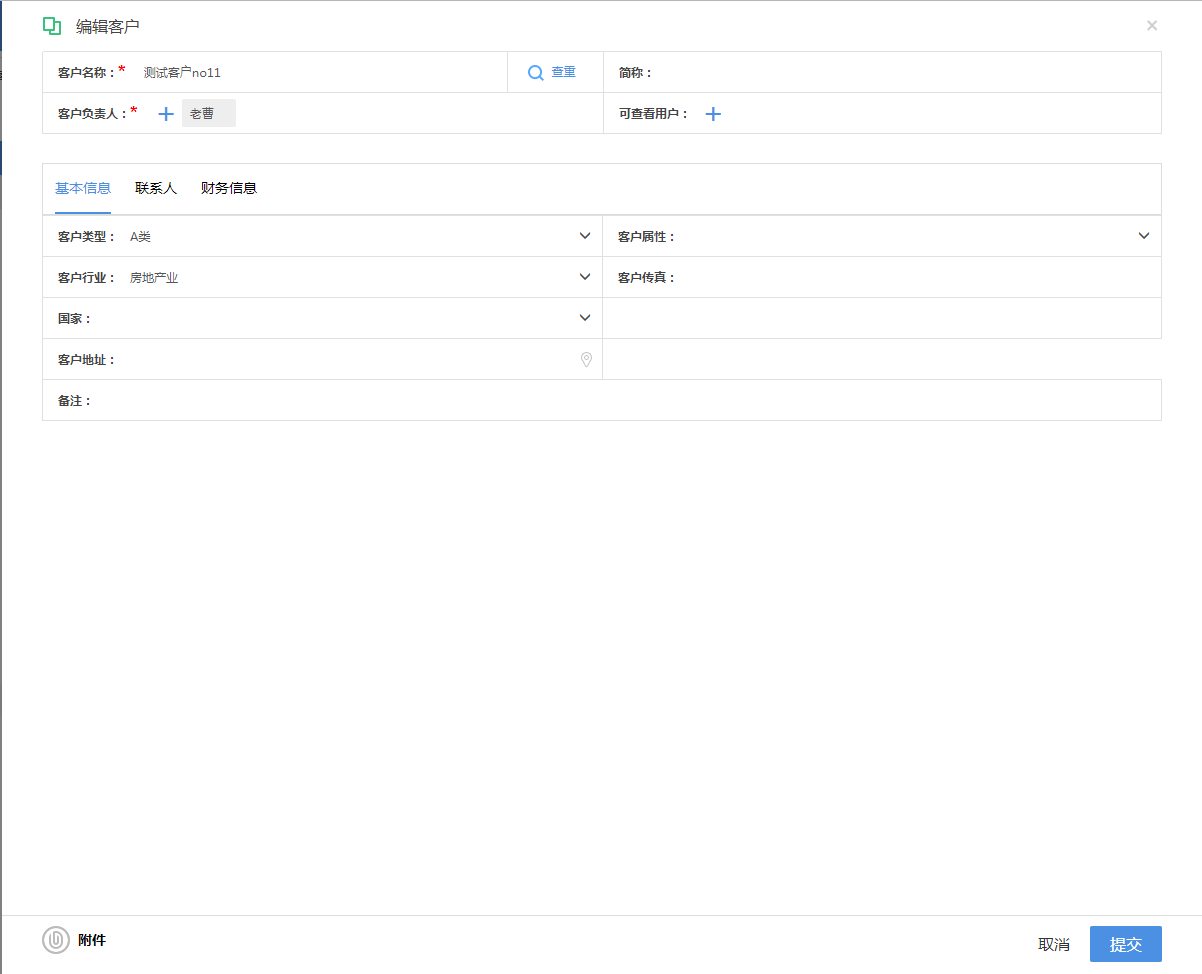
Task: Click the green edit customer title icon
Action: point(52,26)
